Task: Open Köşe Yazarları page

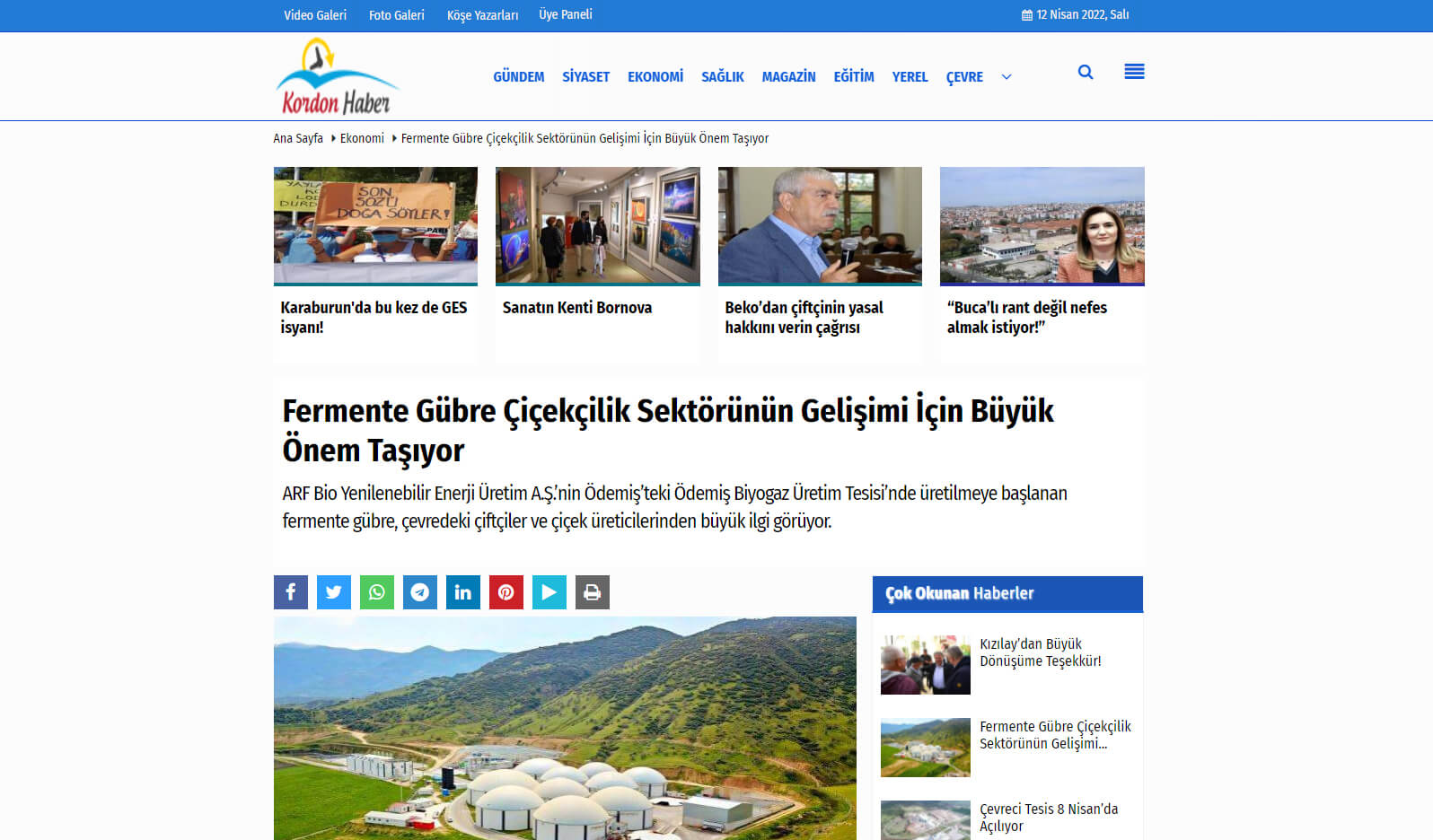Action: click(483, 15)
